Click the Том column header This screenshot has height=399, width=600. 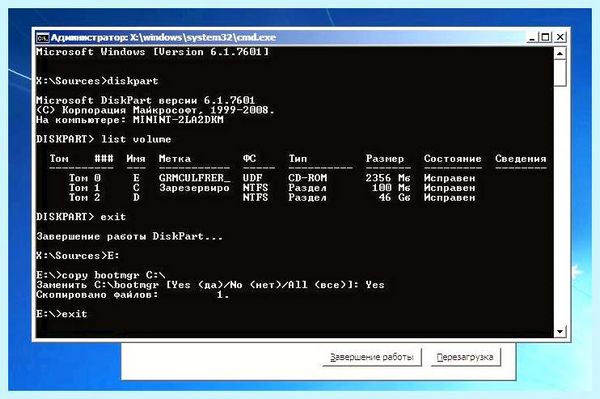click(x=59, y=158)
